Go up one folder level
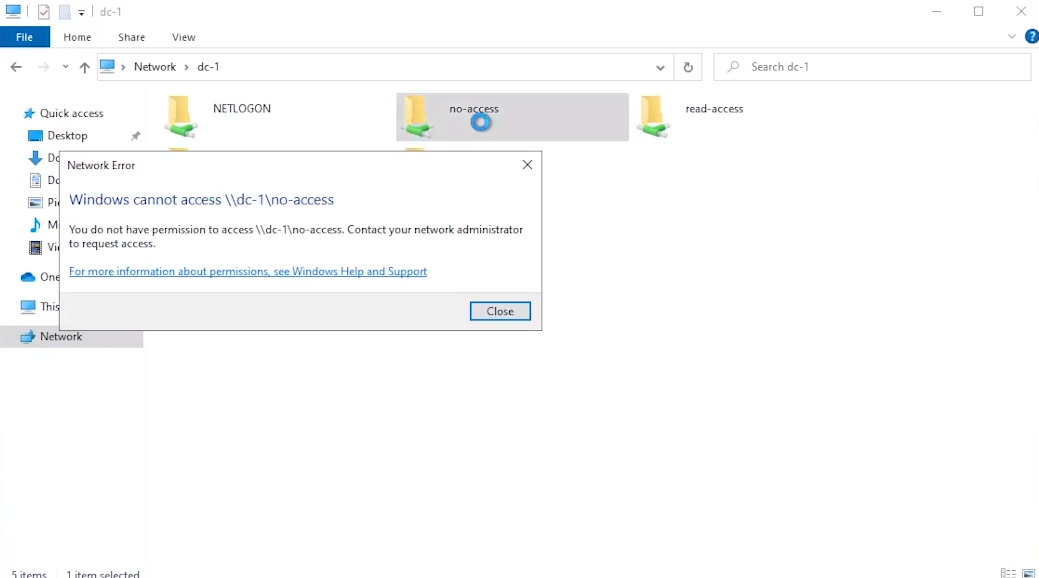This screenshot has width=1039, height=578. point(84,67)
